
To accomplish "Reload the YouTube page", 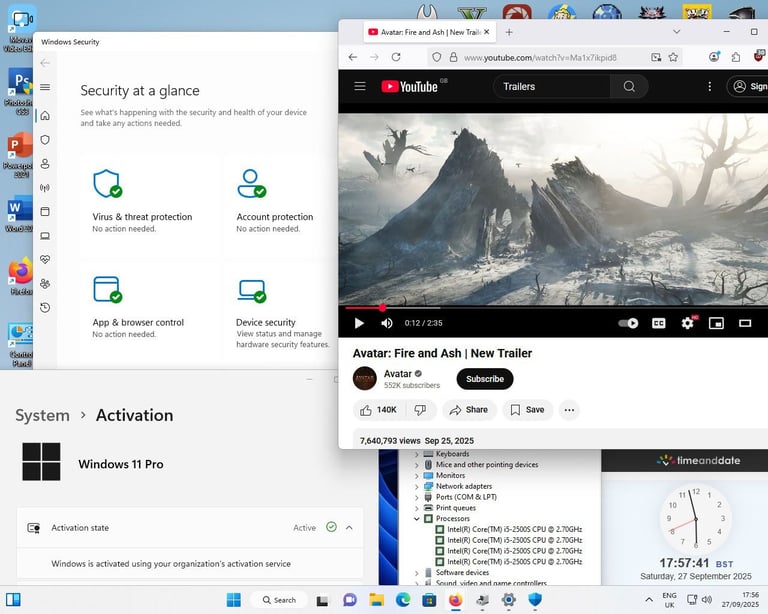I will 396,57.
